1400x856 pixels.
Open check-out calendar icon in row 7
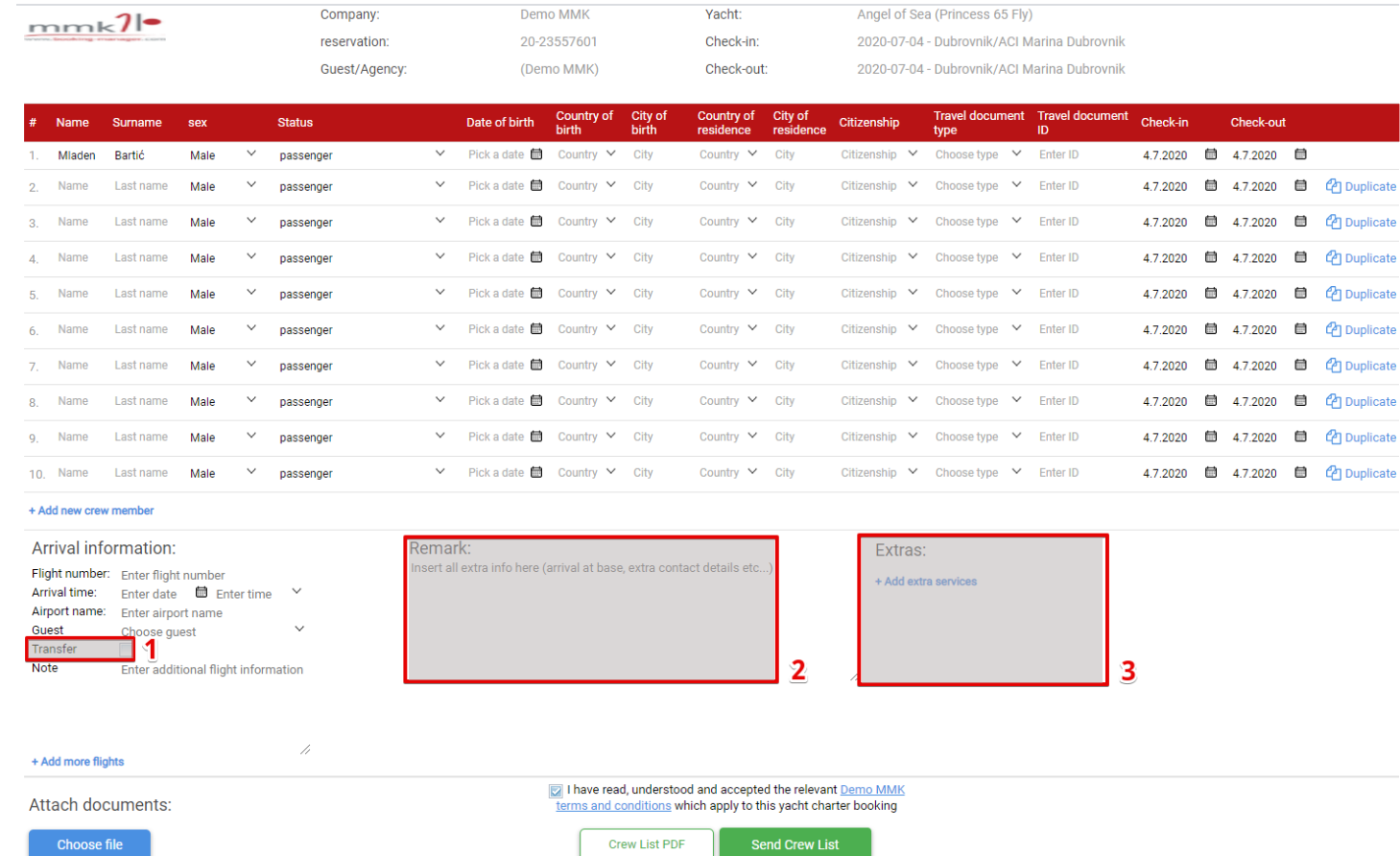pos(1300,365)
